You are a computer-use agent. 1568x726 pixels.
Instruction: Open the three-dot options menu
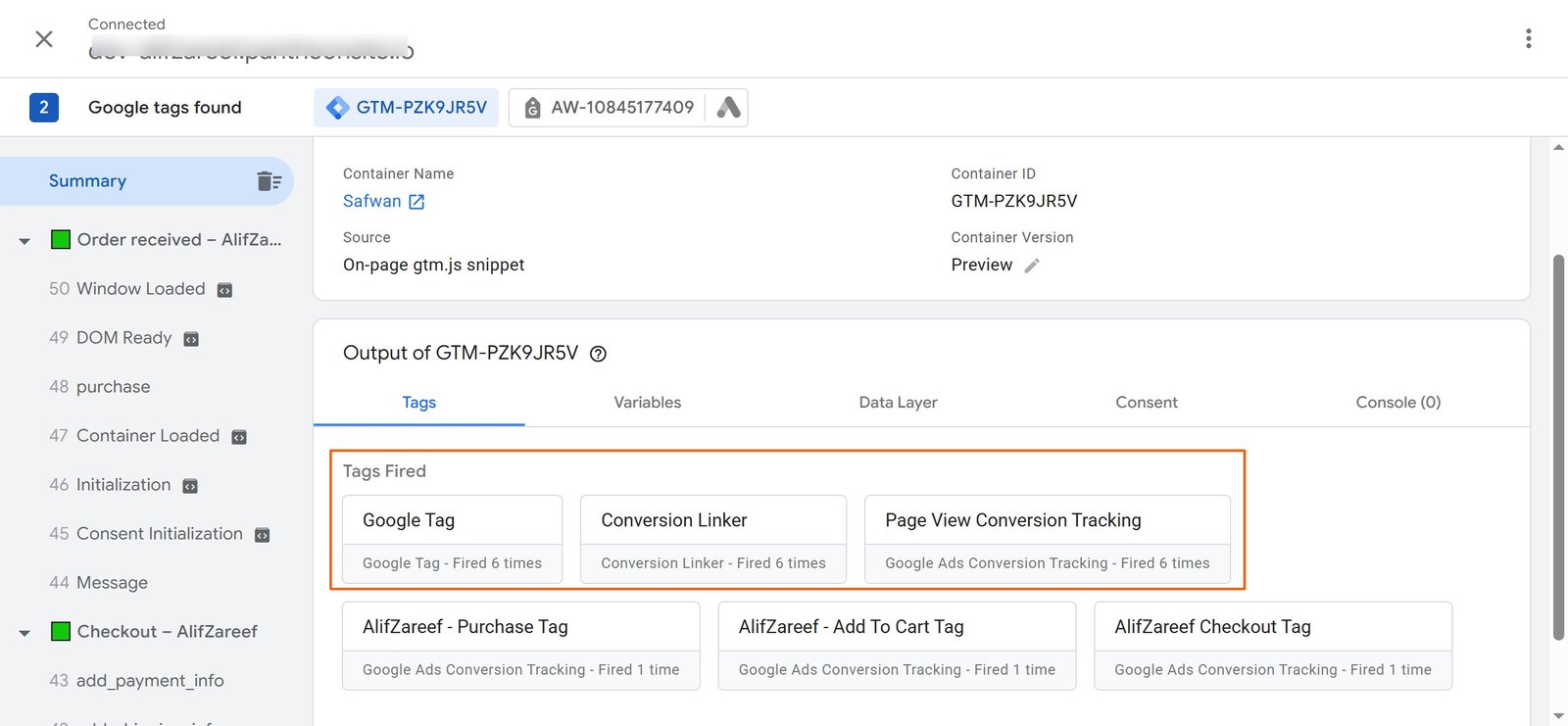tap(1528, 38)
